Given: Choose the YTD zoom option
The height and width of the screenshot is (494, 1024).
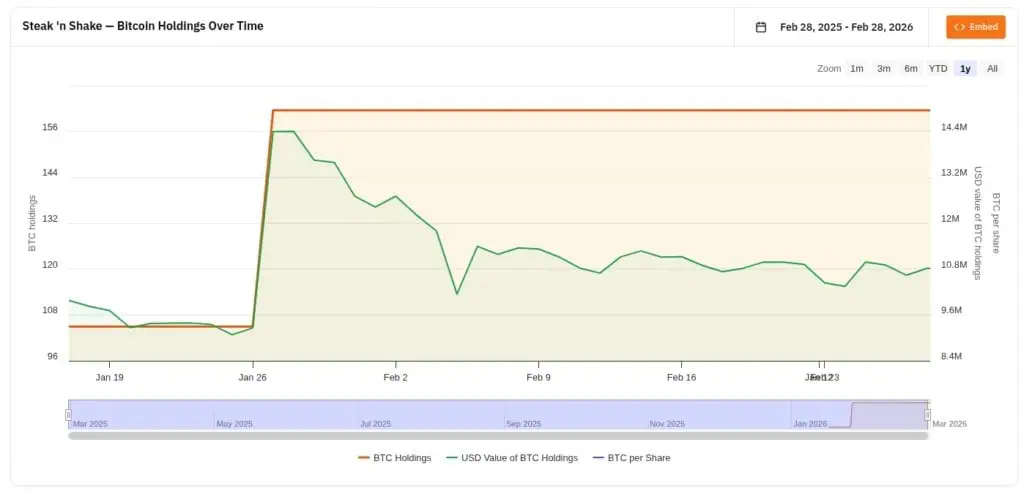Looking at the screenshot, I should (938, 69).
